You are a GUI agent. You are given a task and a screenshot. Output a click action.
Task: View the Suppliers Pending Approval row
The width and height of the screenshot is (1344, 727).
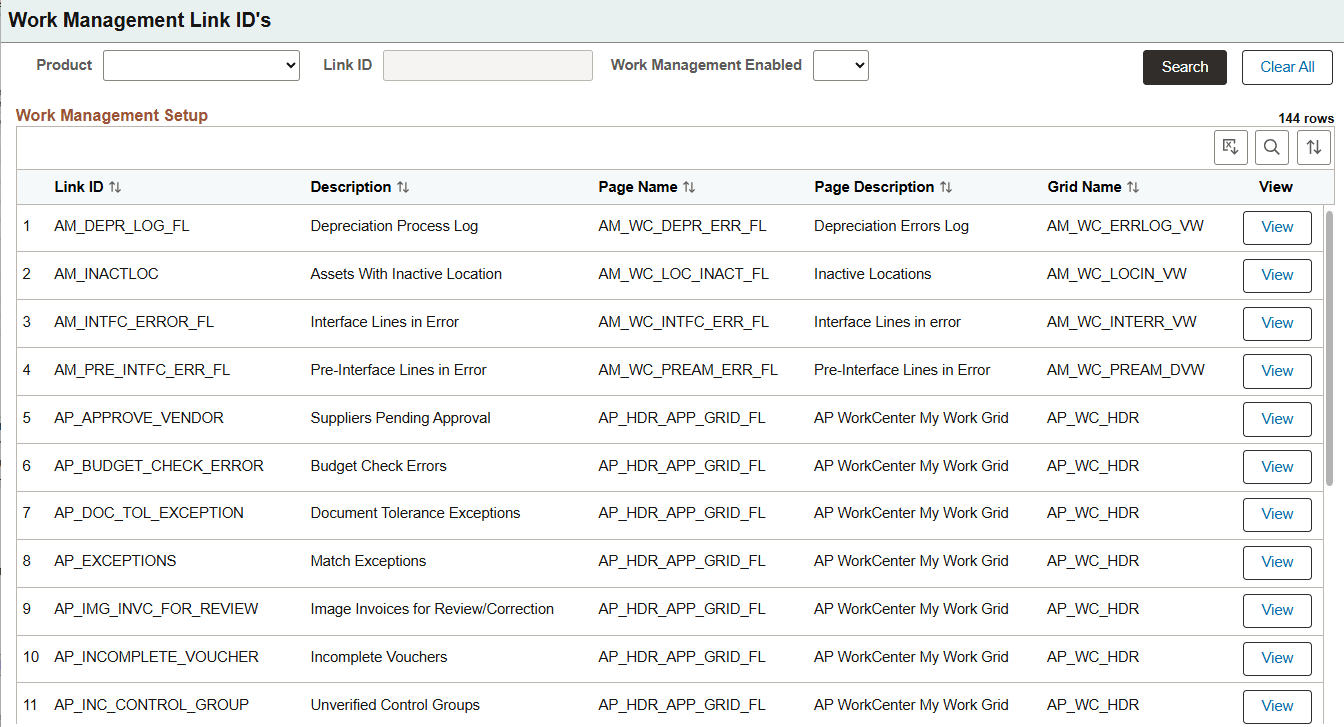coord(1277,419)
